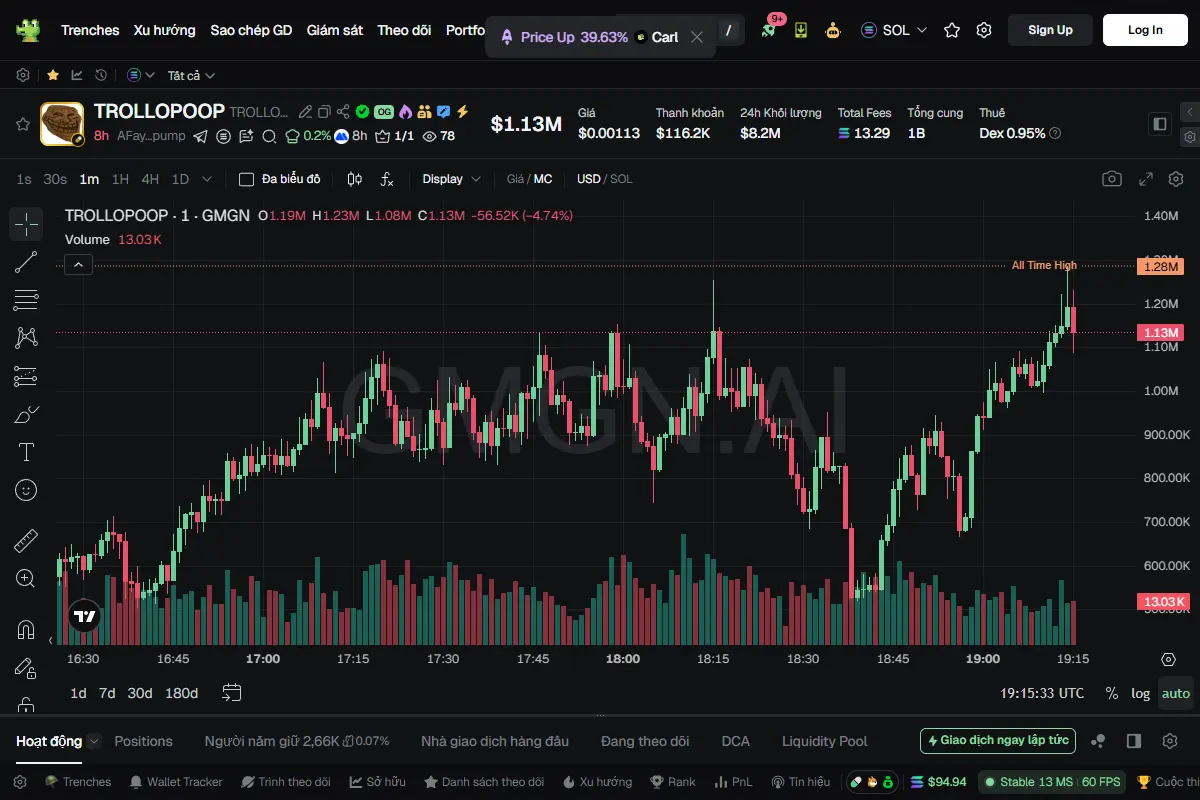
Task: Select the Text annotation tool
Action: [x=26, y=452]
